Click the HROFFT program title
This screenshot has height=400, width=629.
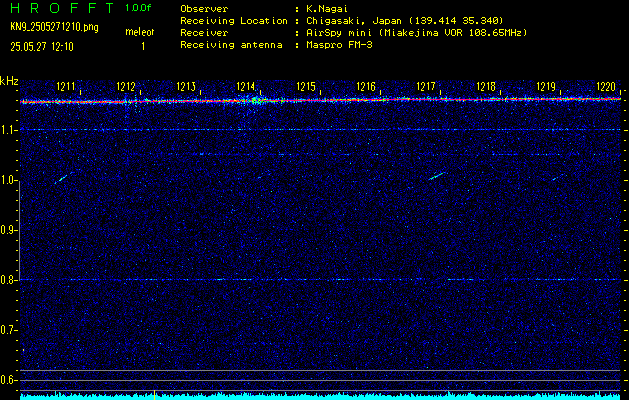point(62,8)
